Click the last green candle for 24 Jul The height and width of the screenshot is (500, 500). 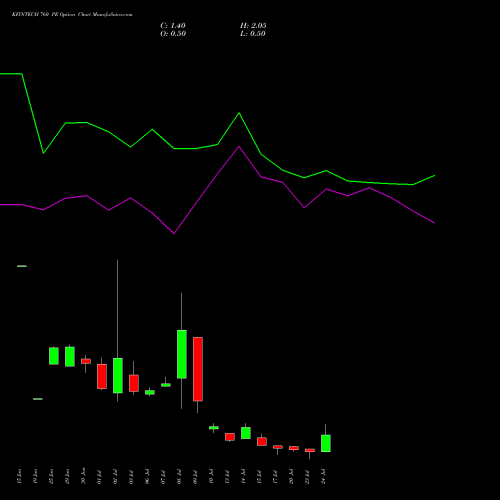(x=326, y=443)
